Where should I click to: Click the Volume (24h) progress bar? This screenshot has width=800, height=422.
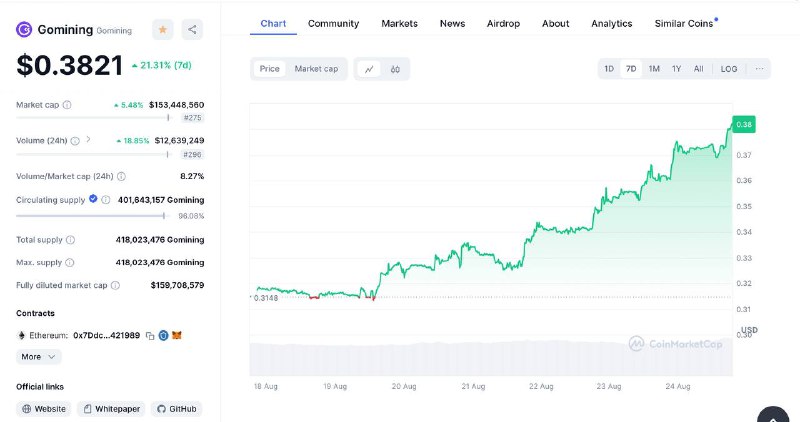click(93, 154)
